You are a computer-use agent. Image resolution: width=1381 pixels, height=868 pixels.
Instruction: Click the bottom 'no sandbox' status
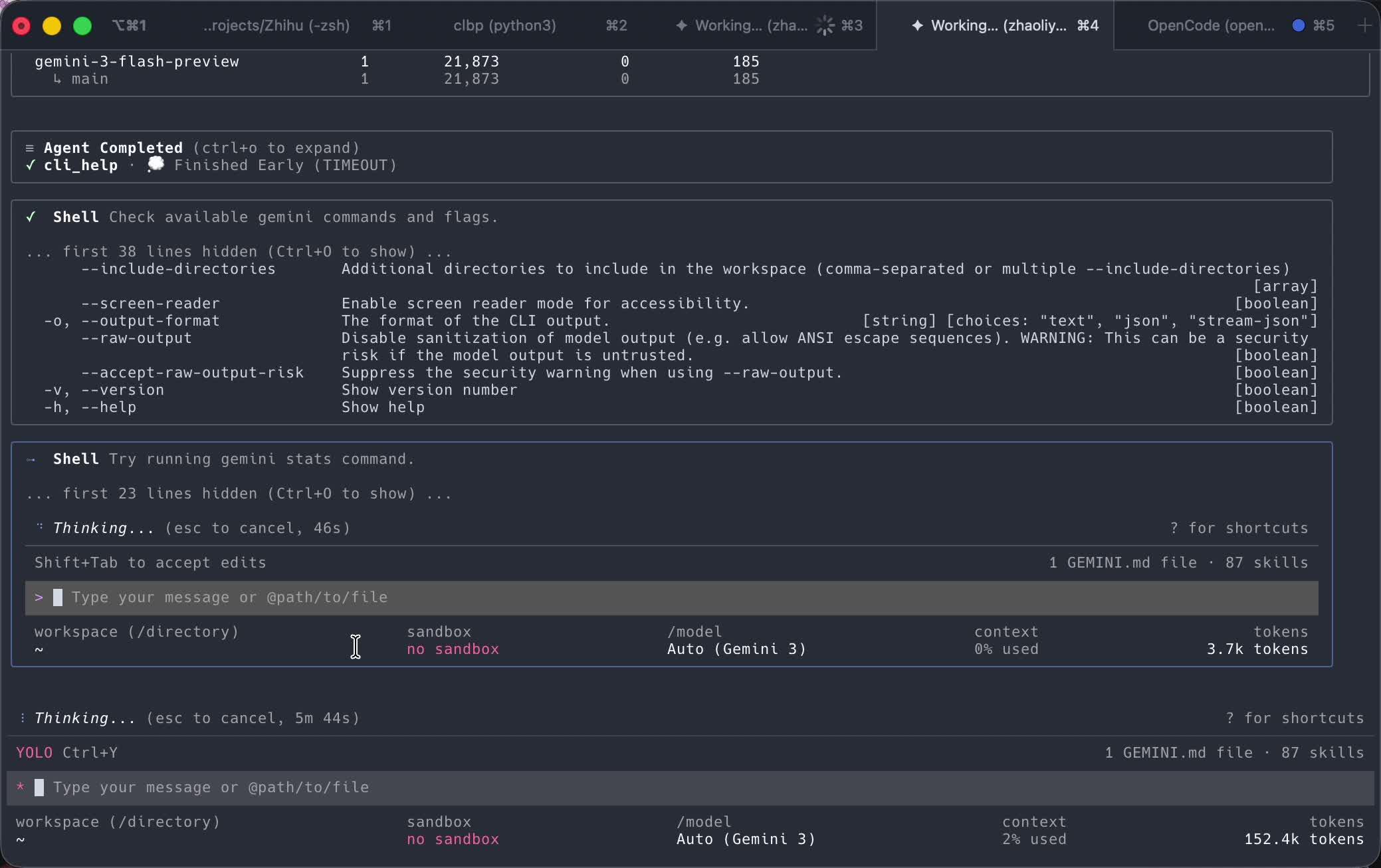[x=453, y=839]
